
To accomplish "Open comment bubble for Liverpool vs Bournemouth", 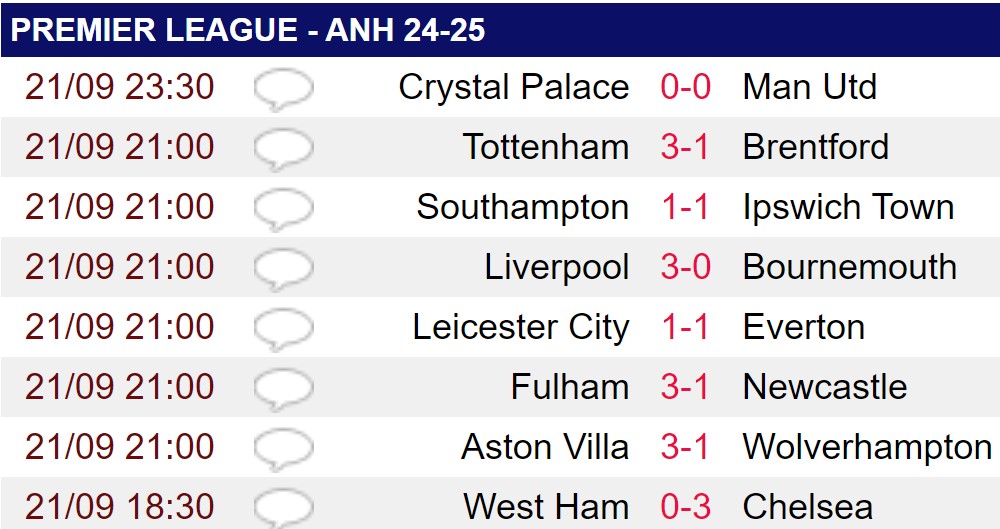I will click(x=283, y=270).
